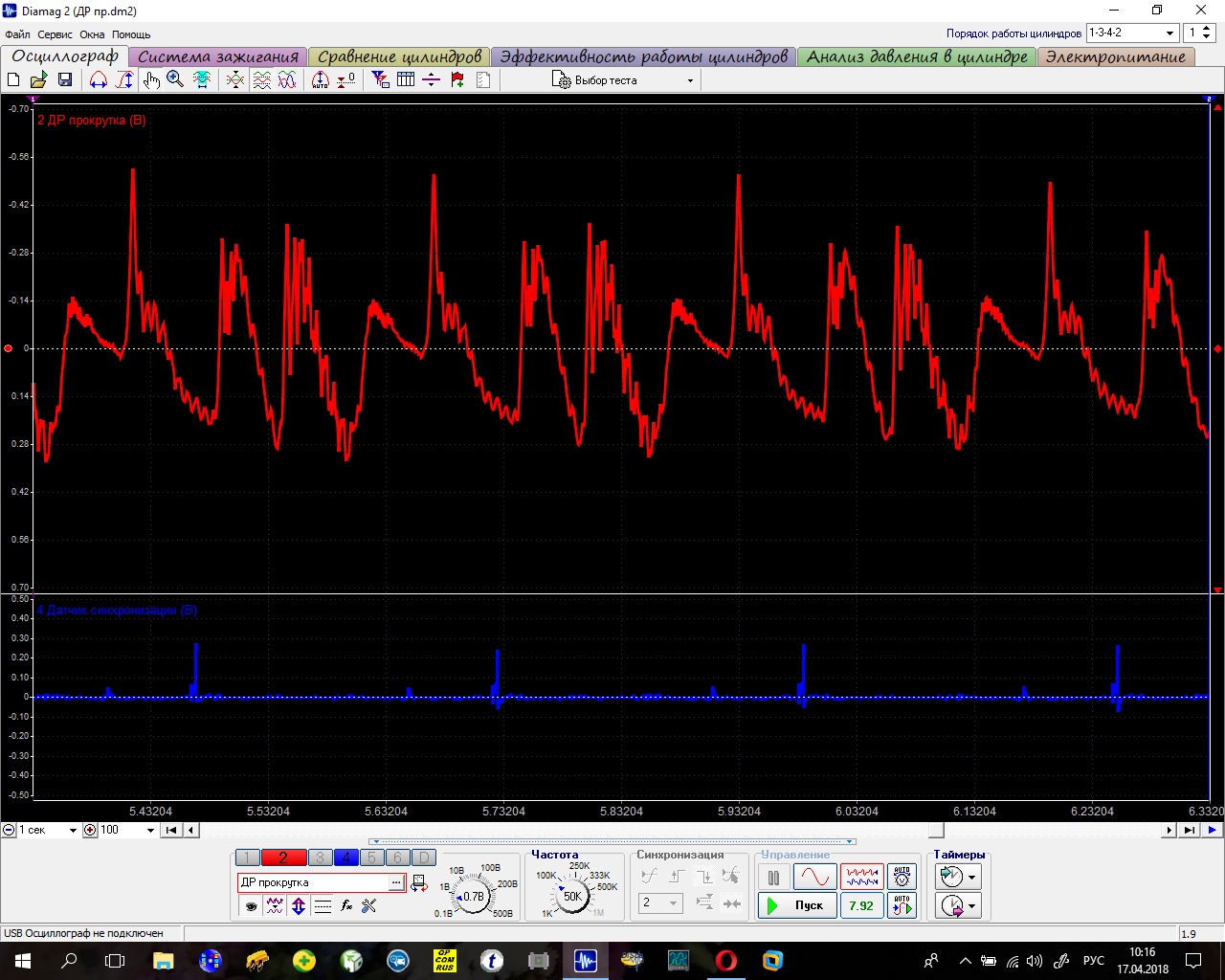
Task: Open the fx function icon
Action: [346, 905]
